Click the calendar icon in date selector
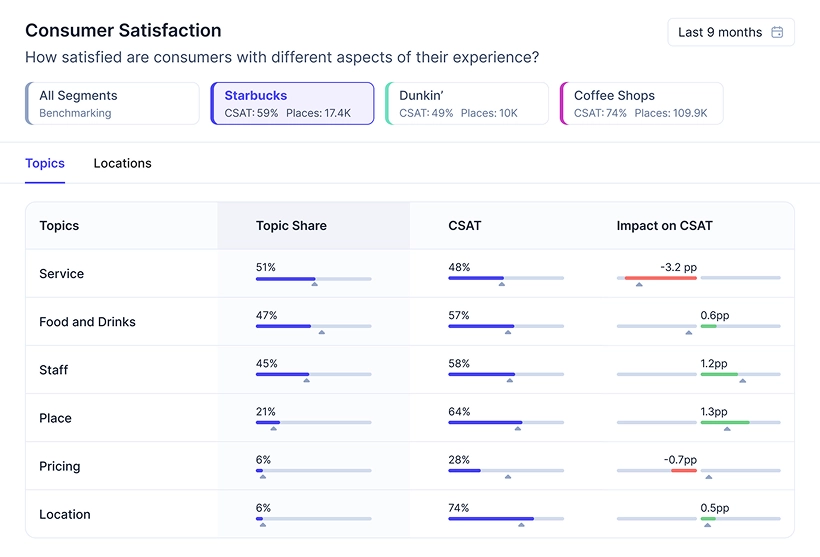The image size is (820, 557). 778,32
